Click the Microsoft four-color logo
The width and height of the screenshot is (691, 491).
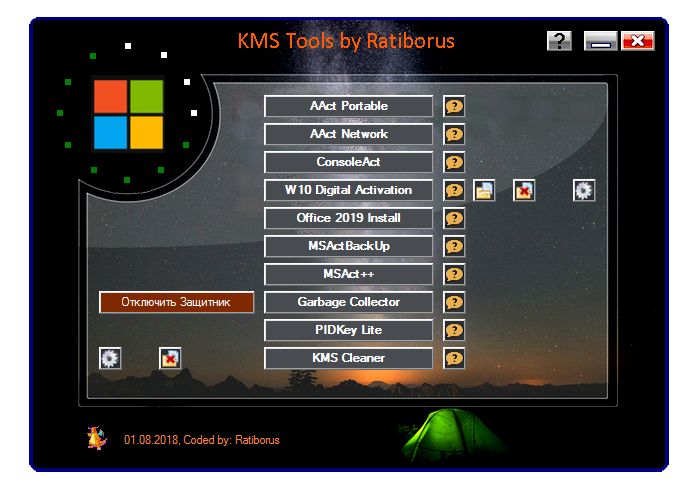(x=128, y=114)
